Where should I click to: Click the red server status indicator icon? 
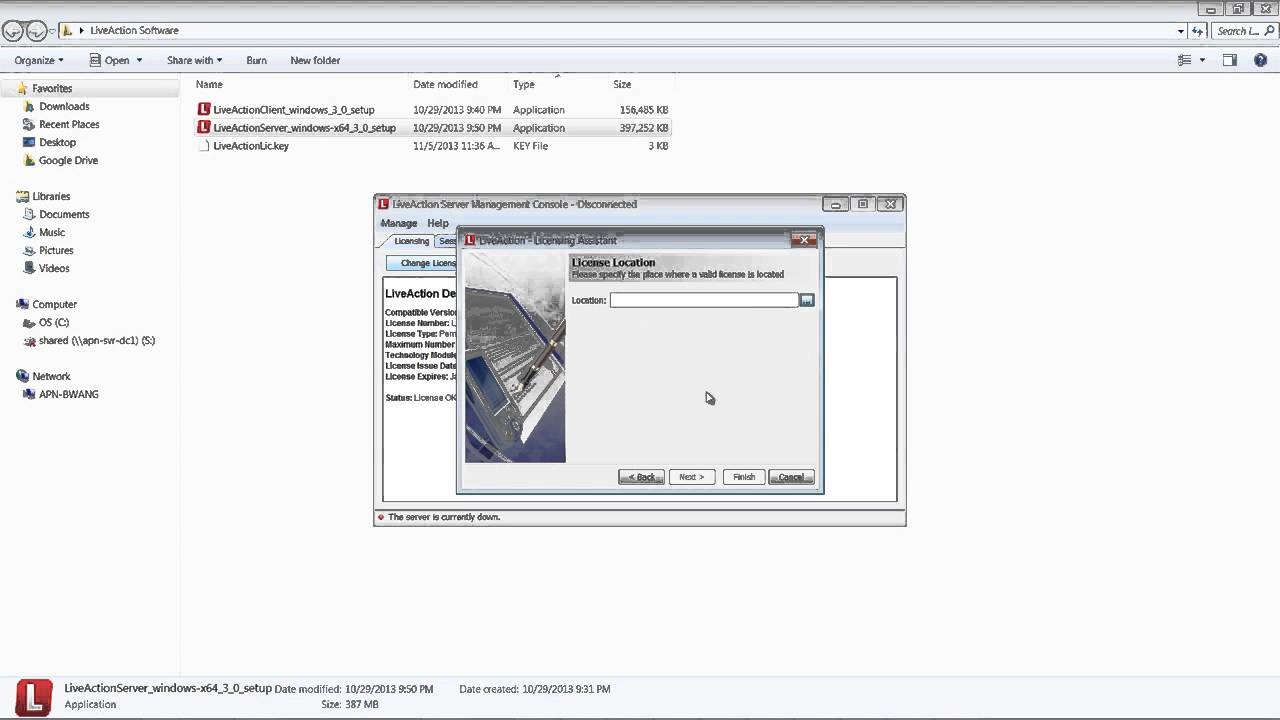click(381, 517)
